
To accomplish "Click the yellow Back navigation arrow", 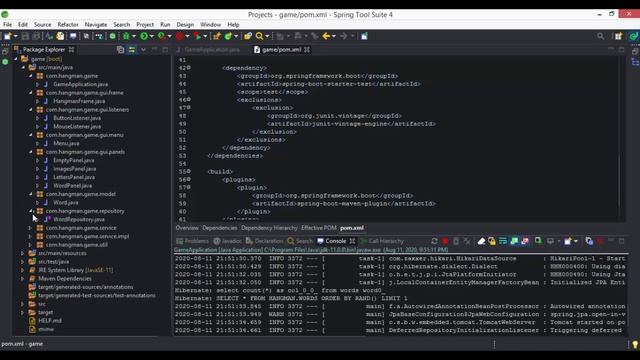I will [326, 36].
